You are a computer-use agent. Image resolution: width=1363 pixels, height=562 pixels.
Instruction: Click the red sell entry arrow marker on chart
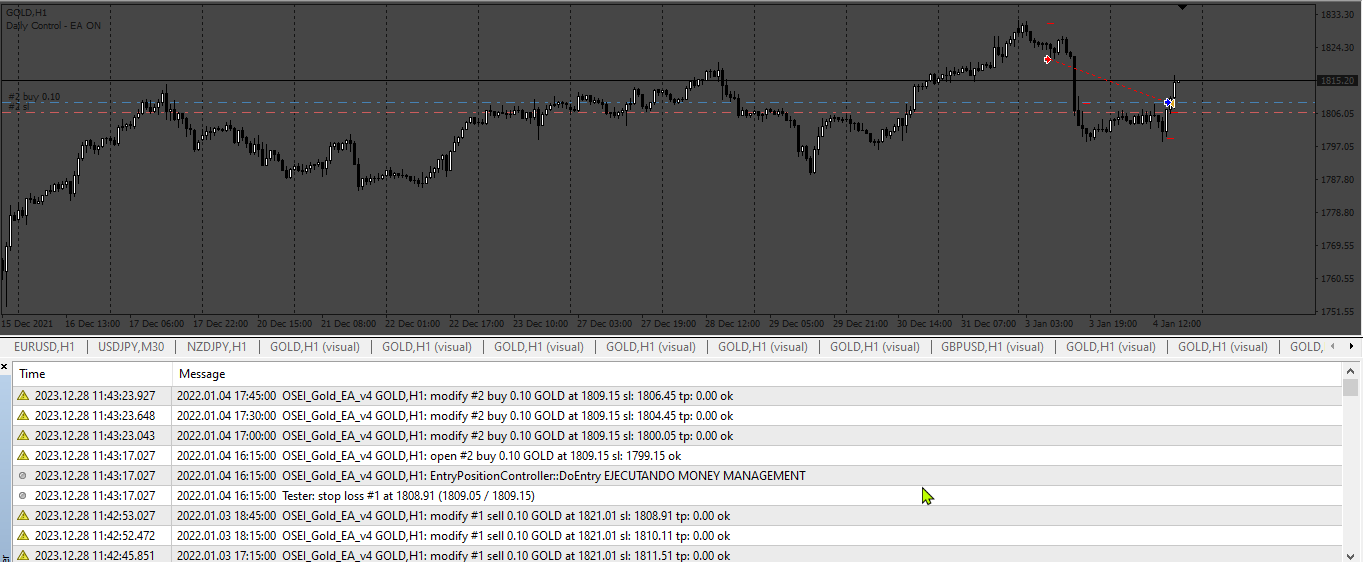coord(1047,59)
